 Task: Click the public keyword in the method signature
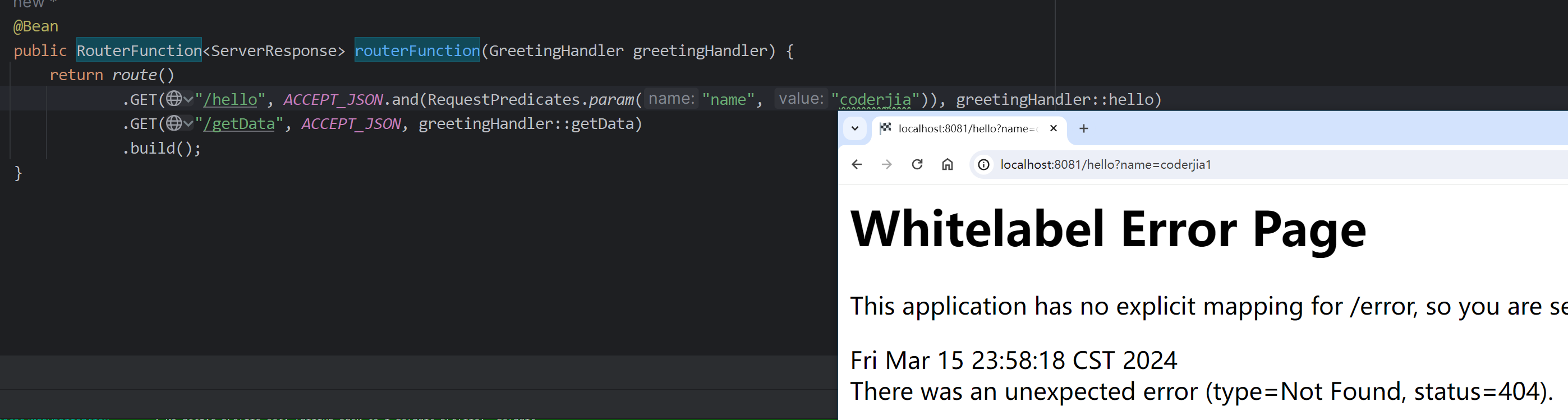click(40, 51)
